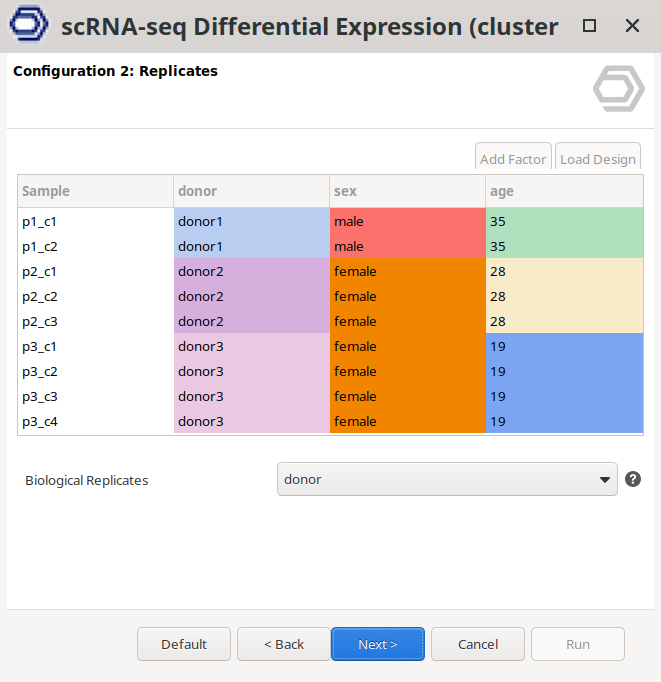Click the help question mark icon
Viewport: 661px width, 682px height.
633,479
